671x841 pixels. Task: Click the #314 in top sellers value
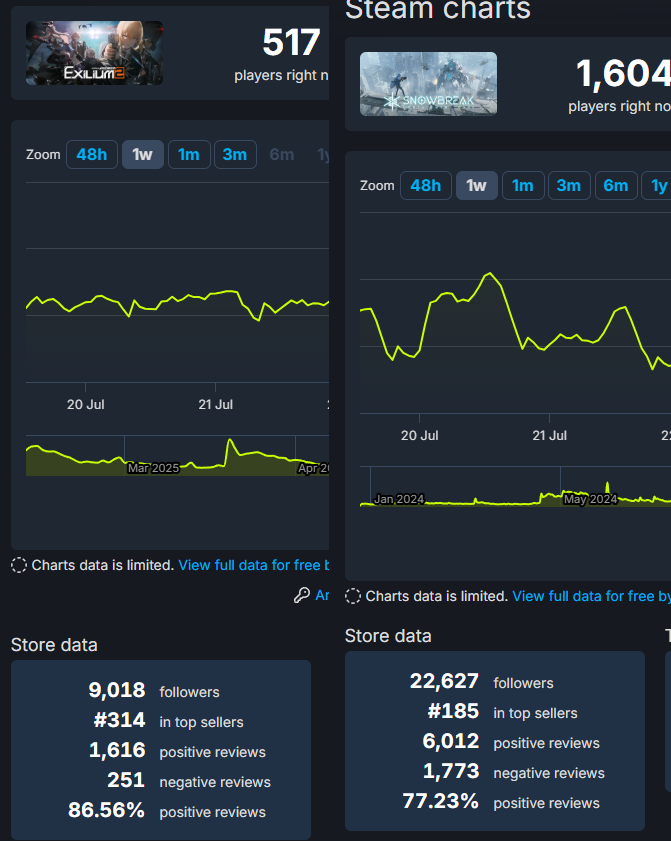coord(119,720)
